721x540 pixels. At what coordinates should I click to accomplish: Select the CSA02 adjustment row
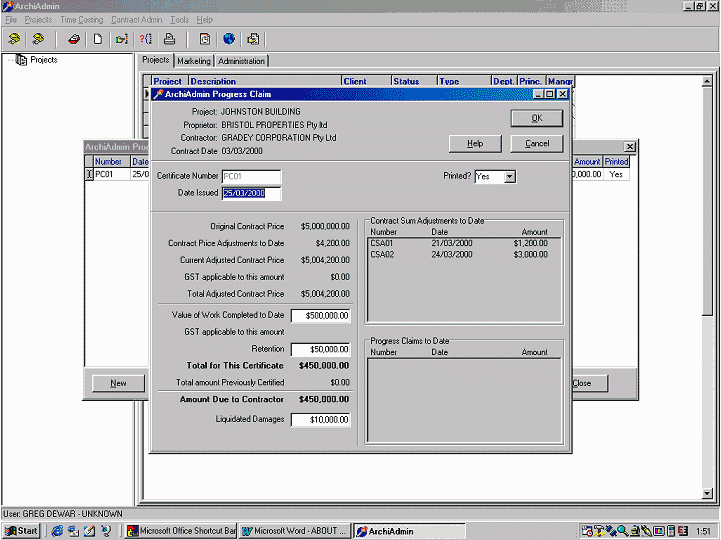[x=464, y=254]
